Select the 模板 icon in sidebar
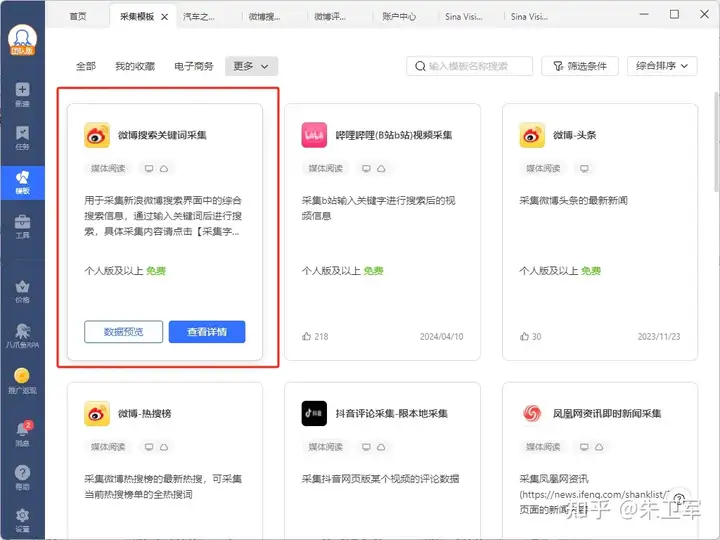This screenshot has width=720, height=540. pyautogui.click(x=22, y=178)
